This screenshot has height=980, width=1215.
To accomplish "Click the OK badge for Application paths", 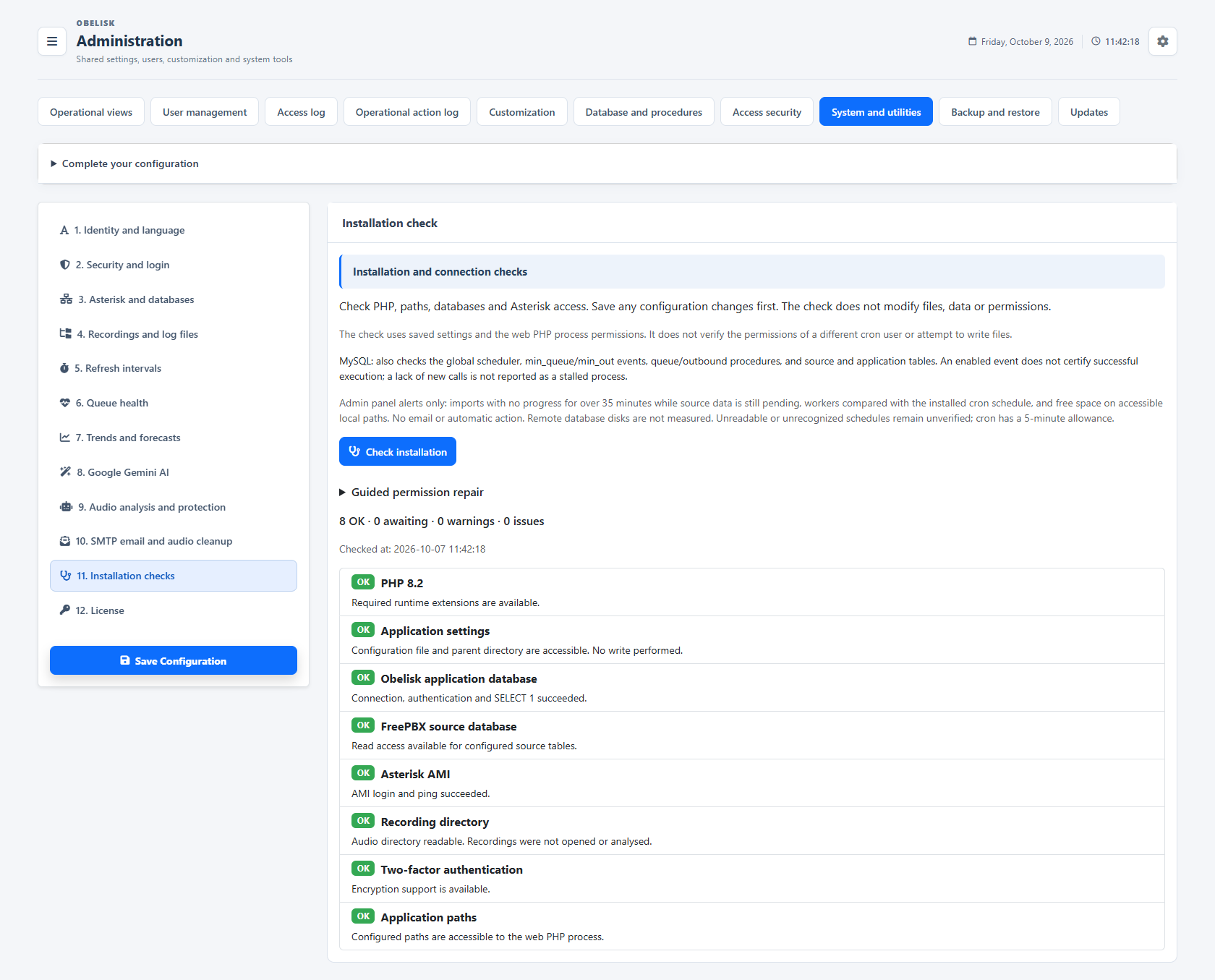I will pyautogui.click(x=363, y=916).
